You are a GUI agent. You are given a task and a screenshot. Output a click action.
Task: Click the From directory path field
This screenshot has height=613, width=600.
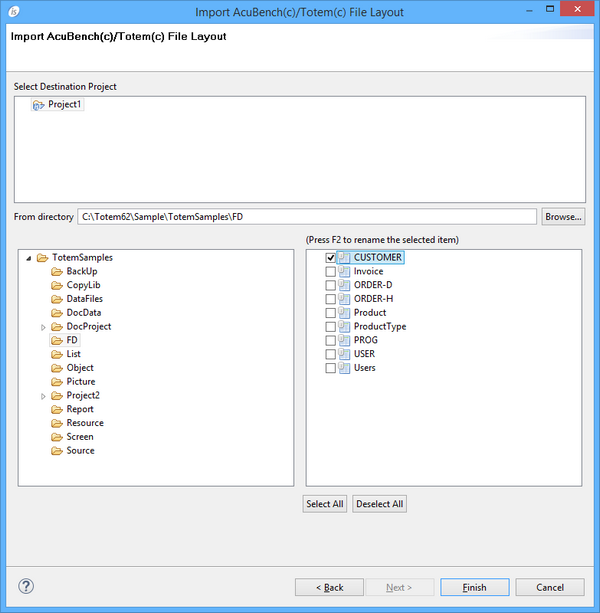pyautogui.click(x=307, y=217)
